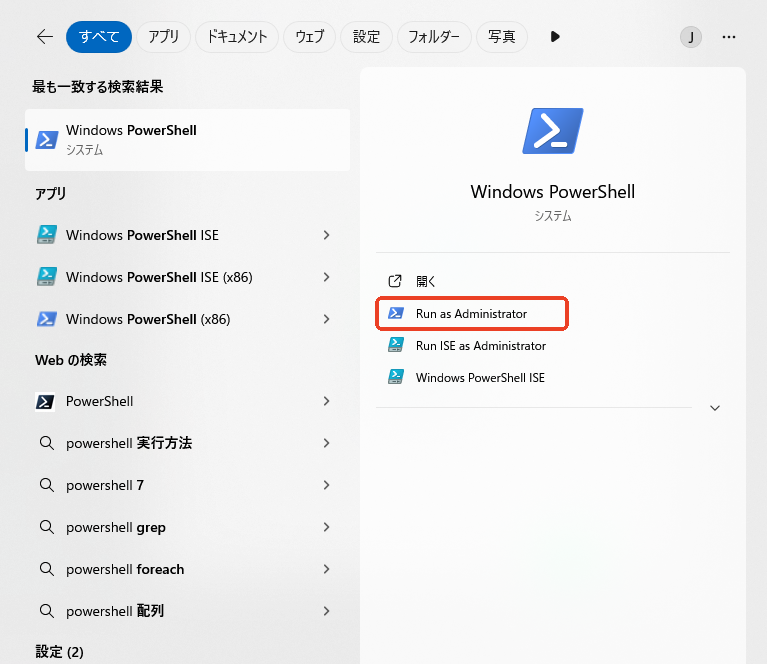Click the preview pane Windows PowerShell ISE icon

click(396, 377)
